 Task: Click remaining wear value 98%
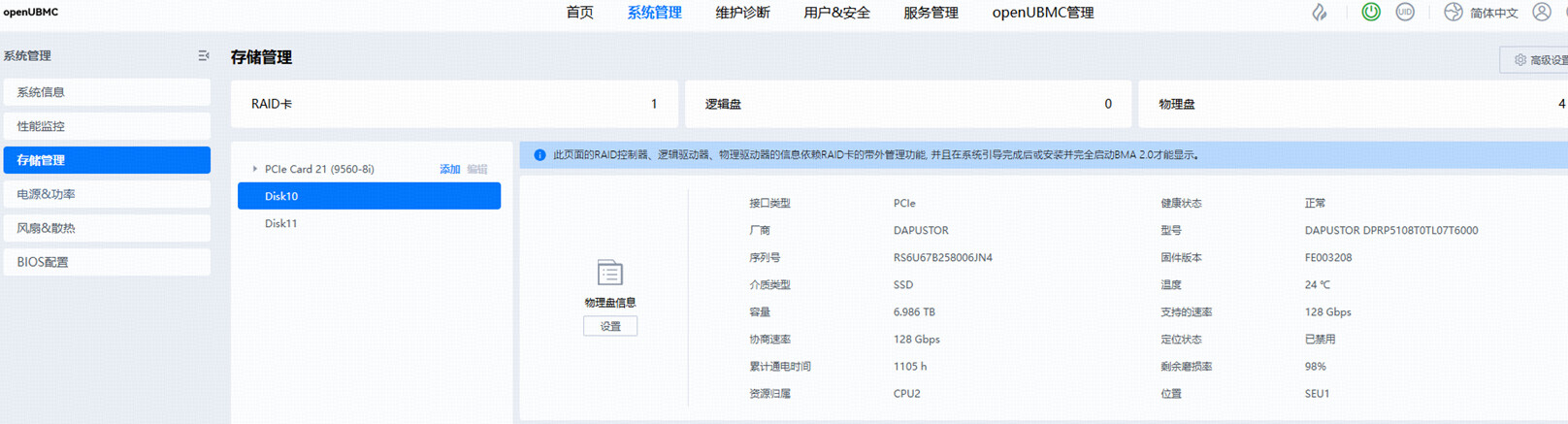click(x=1316, y=367)
